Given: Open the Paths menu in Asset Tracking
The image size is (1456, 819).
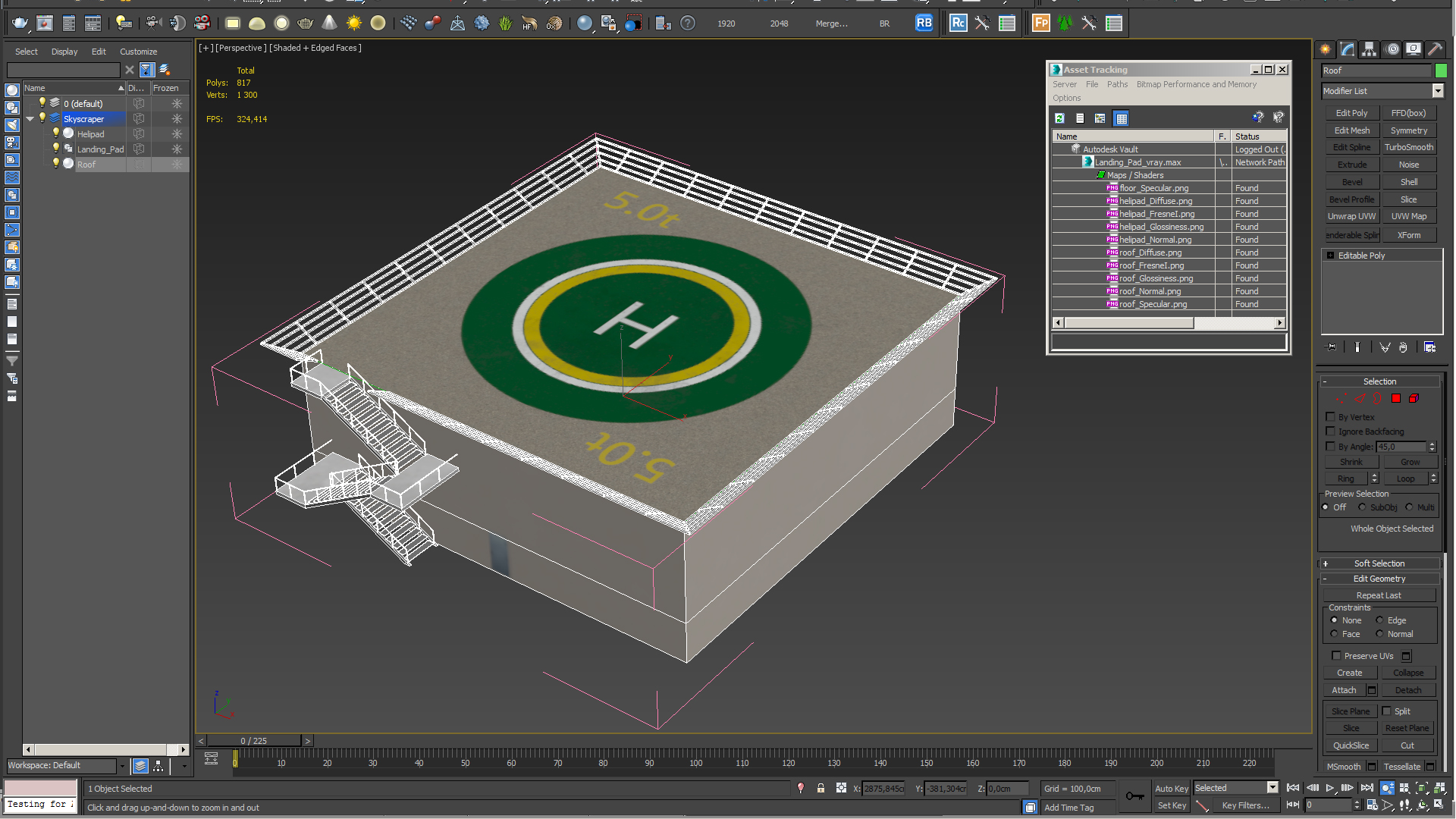Looking at the screenshot, I should [1117, 84].
